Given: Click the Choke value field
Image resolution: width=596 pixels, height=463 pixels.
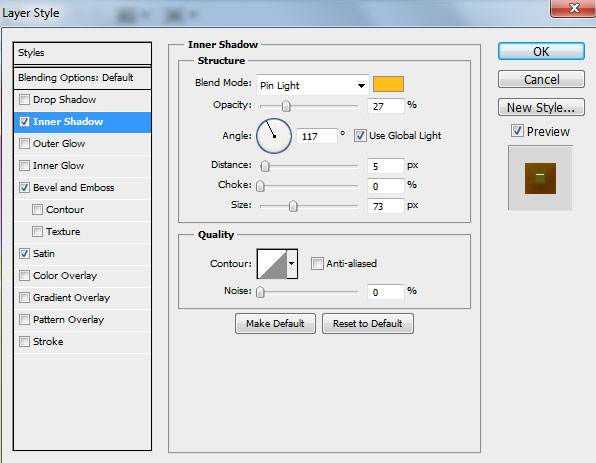Looking at the screenshot, I should coord(385,186).
